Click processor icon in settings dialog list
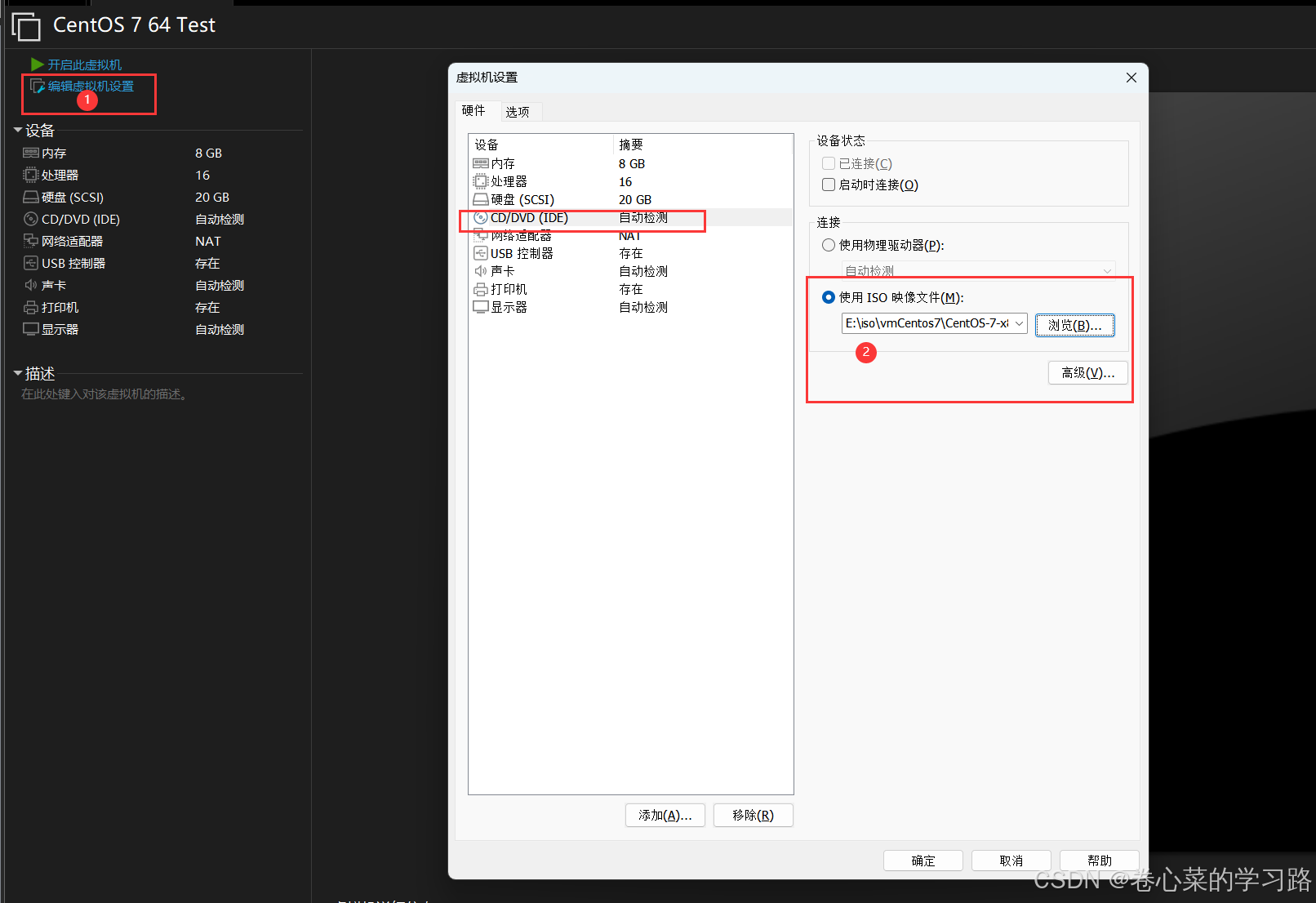 coord(481,181)
